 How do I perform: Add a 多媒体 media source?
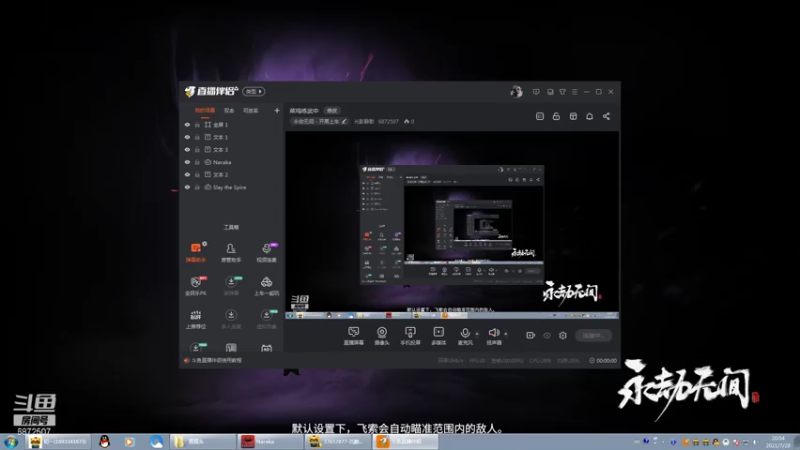point(438,336)
